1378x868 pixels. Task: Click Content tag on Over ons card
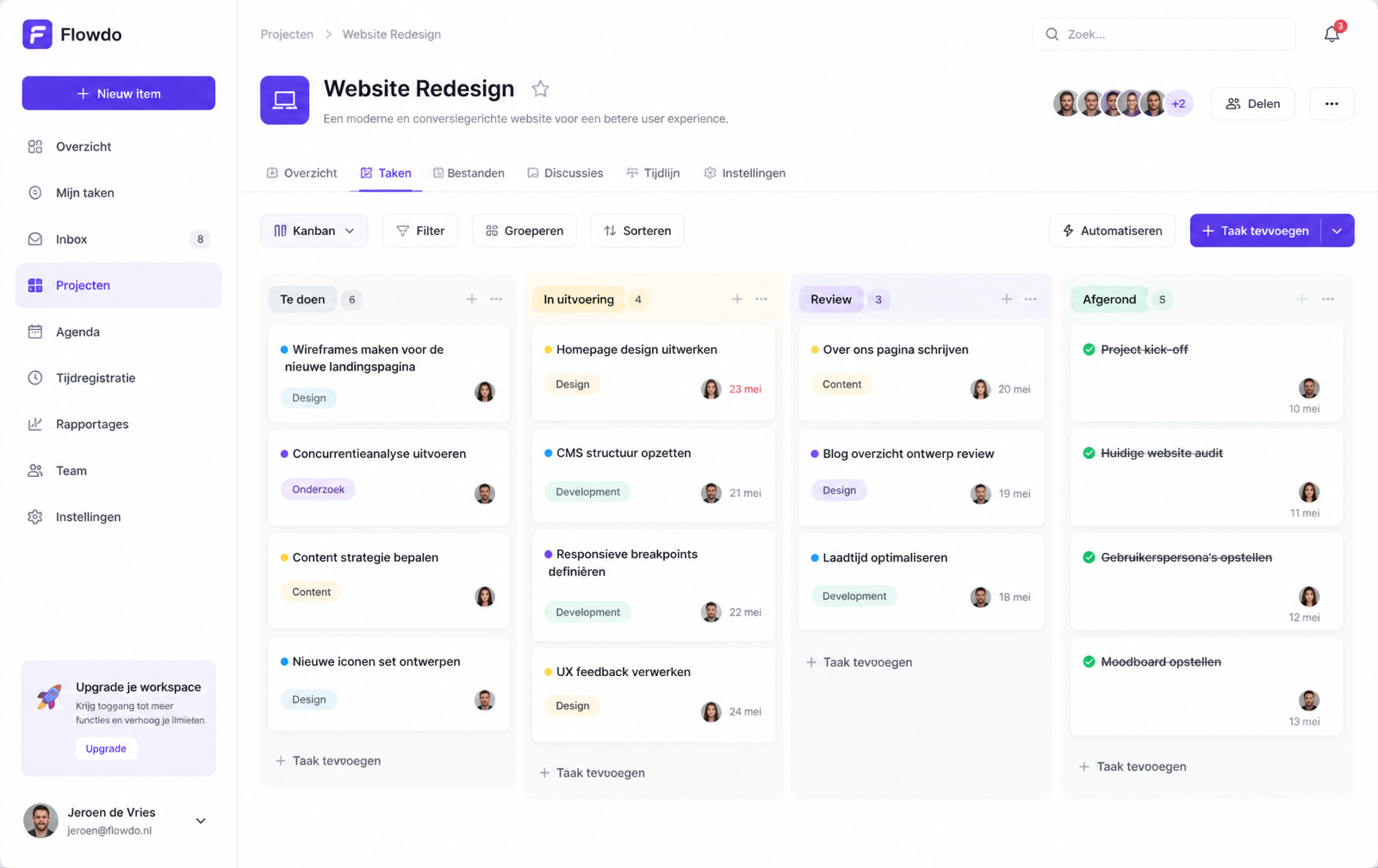[841, 384]
